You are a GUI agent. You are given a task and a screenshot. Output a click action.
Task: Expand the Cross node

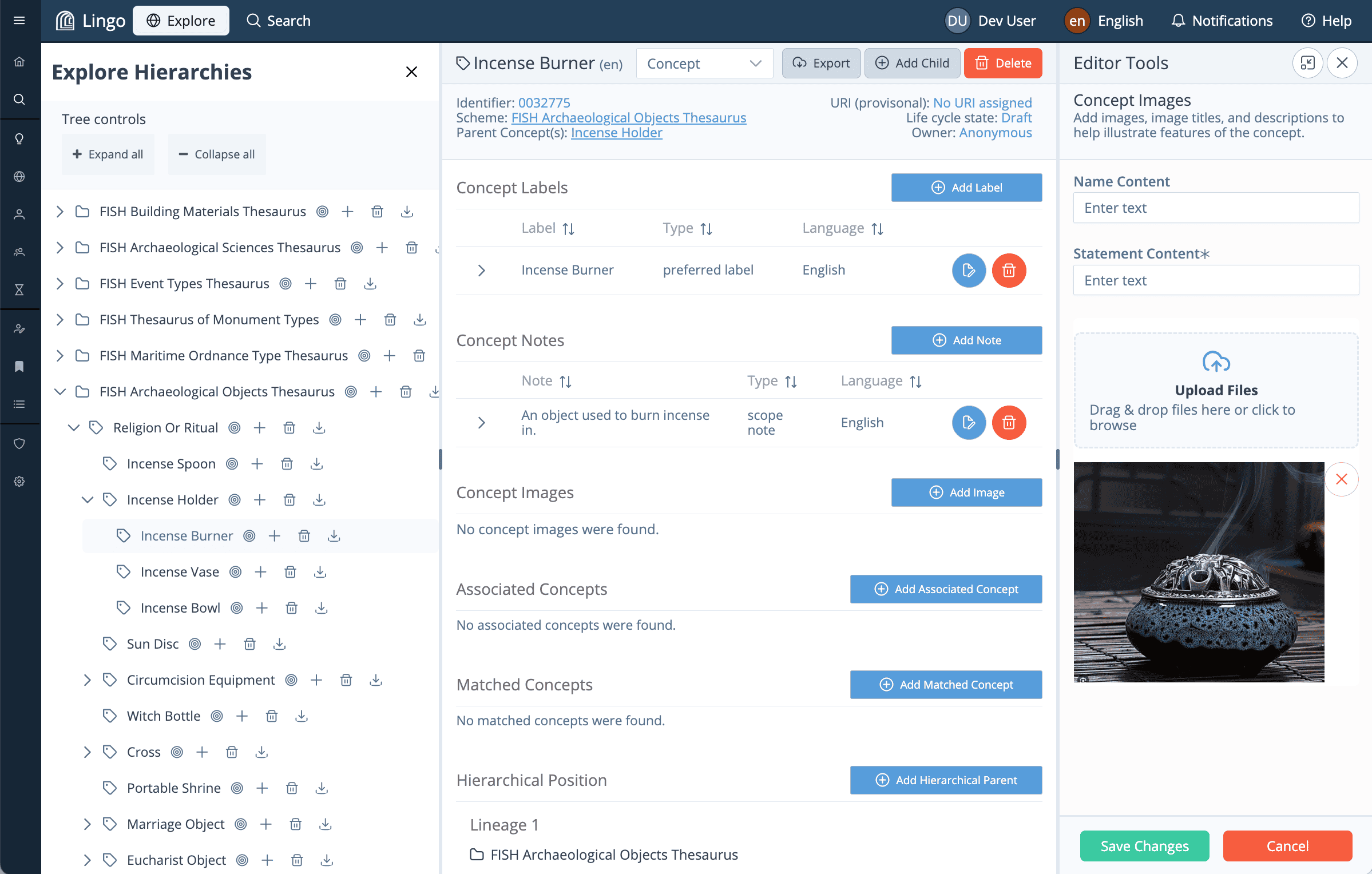tap(87, 752)
